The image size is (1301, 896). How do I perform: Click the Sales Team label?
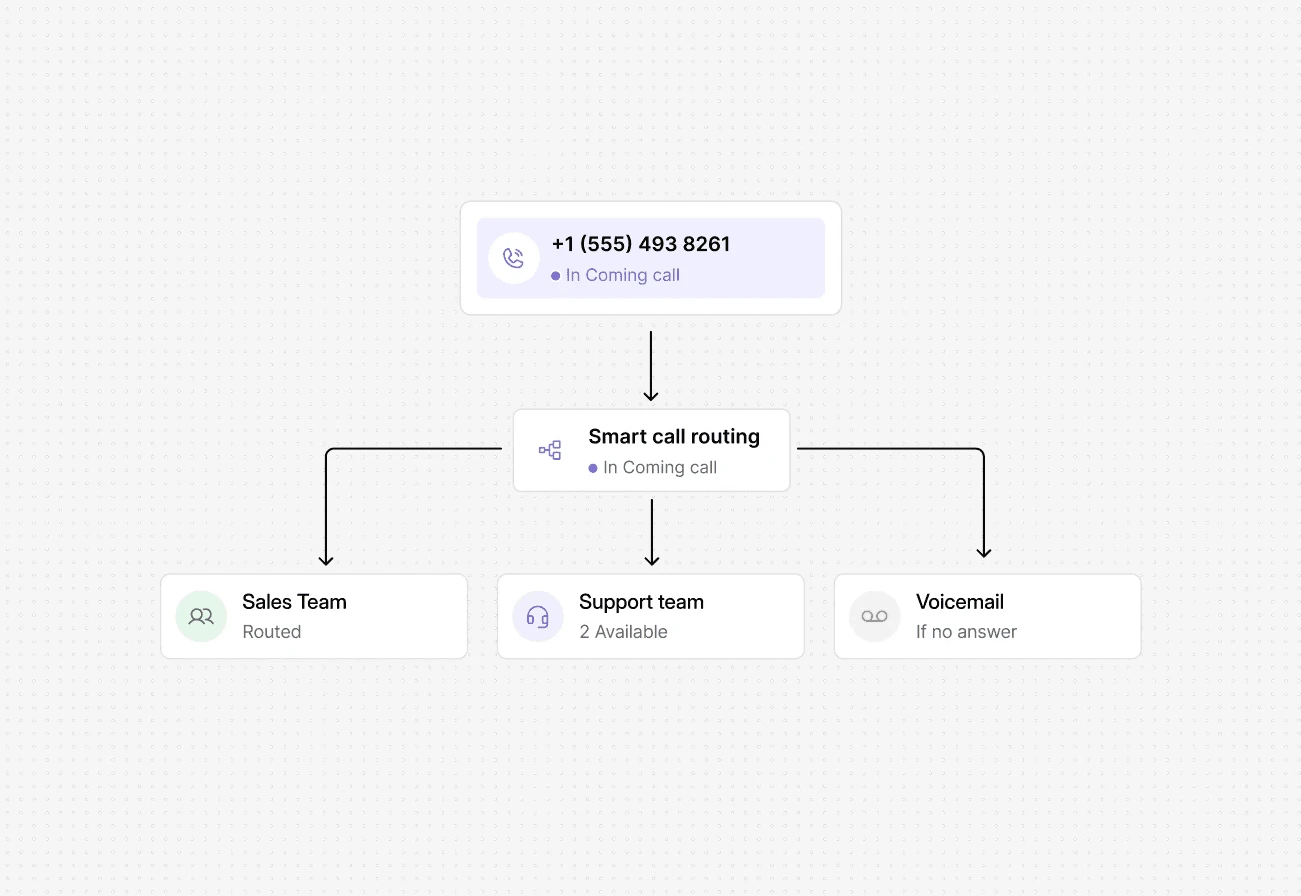294,602
